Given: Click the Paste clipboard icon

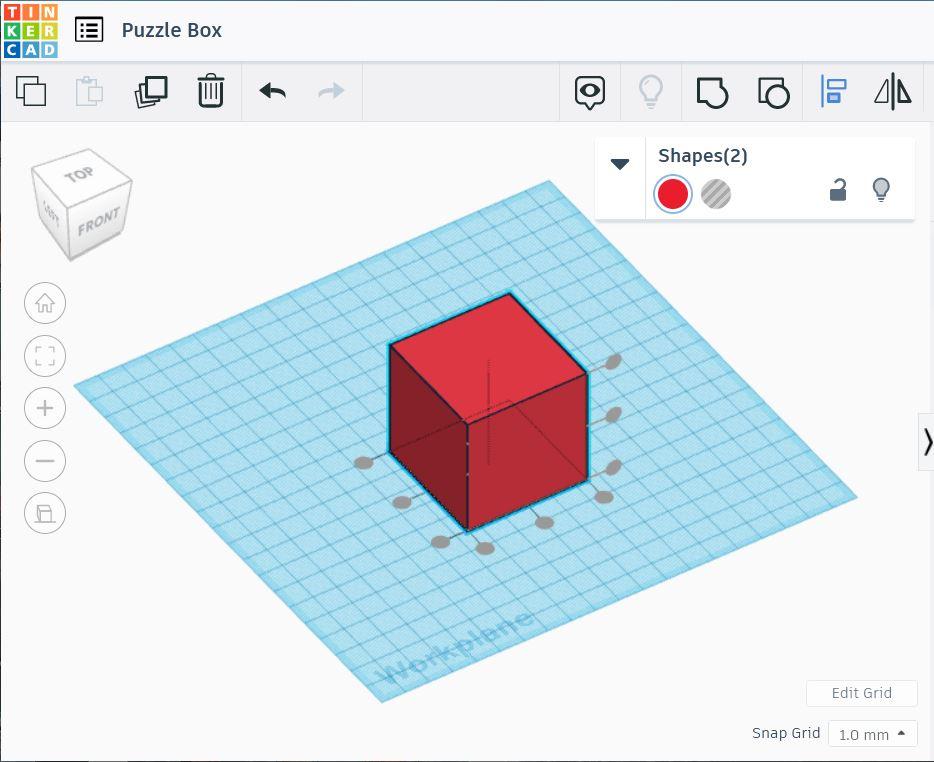Looking at the screenshot, I should (89, 91).
